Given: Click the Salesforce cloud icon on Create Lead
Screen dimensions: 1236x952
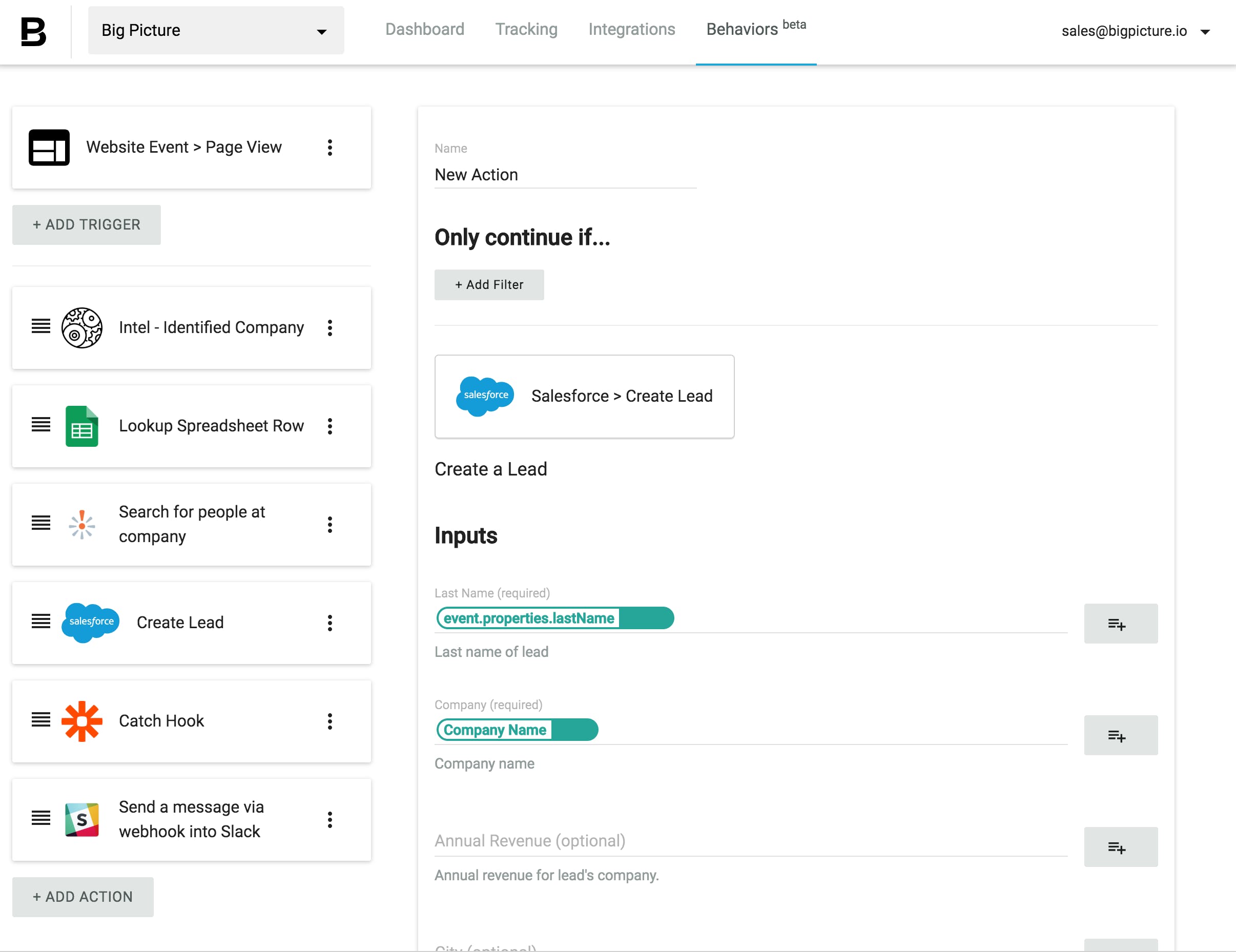Looking at the screenshot, I should coord(91,623).
